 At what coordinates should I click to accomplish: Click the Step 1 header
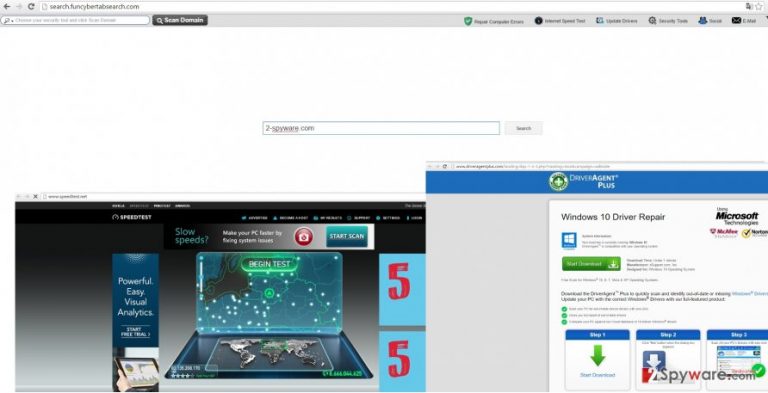pyautogui.click(x=597, y=335)
